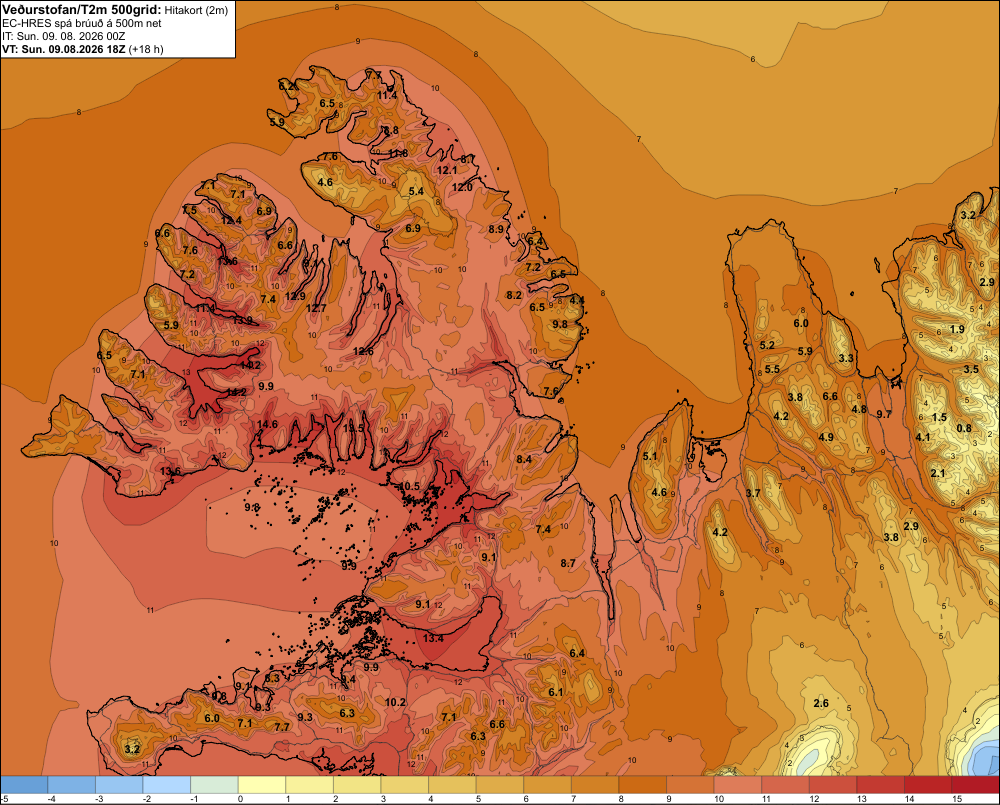Click the temperature value 4.4 on the map

pos(577,300)
